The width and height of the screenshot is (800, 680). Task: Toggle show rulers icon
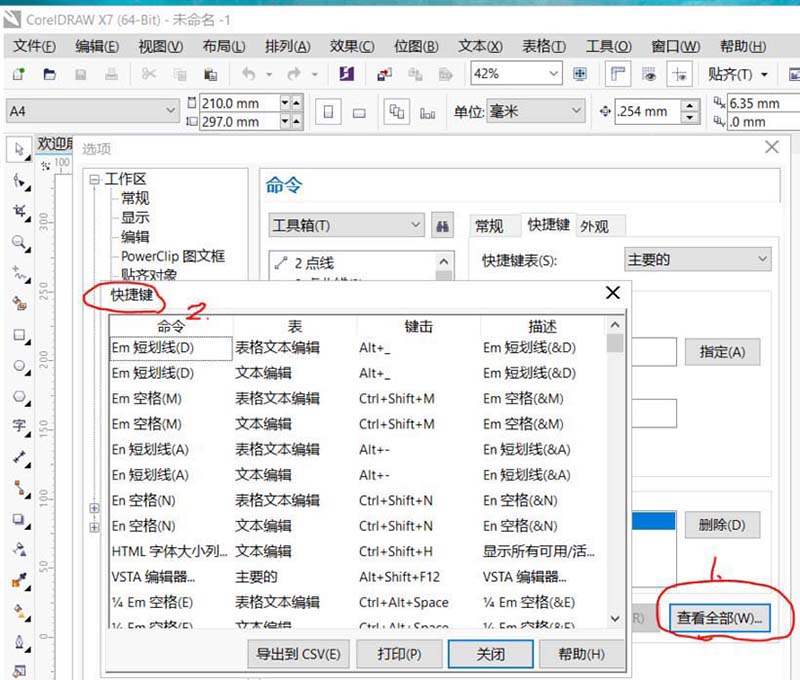[618, 74]
